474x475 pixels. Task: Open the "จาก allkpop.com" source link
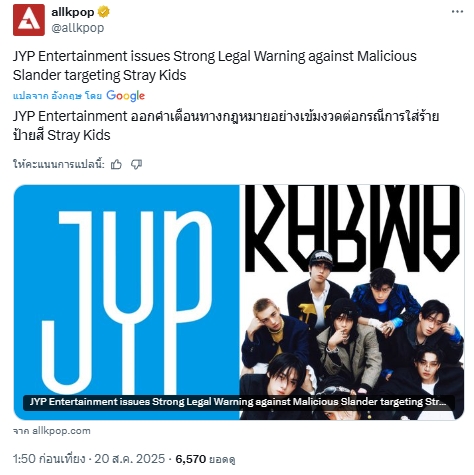pyautogui.click(x=52, y=431)
